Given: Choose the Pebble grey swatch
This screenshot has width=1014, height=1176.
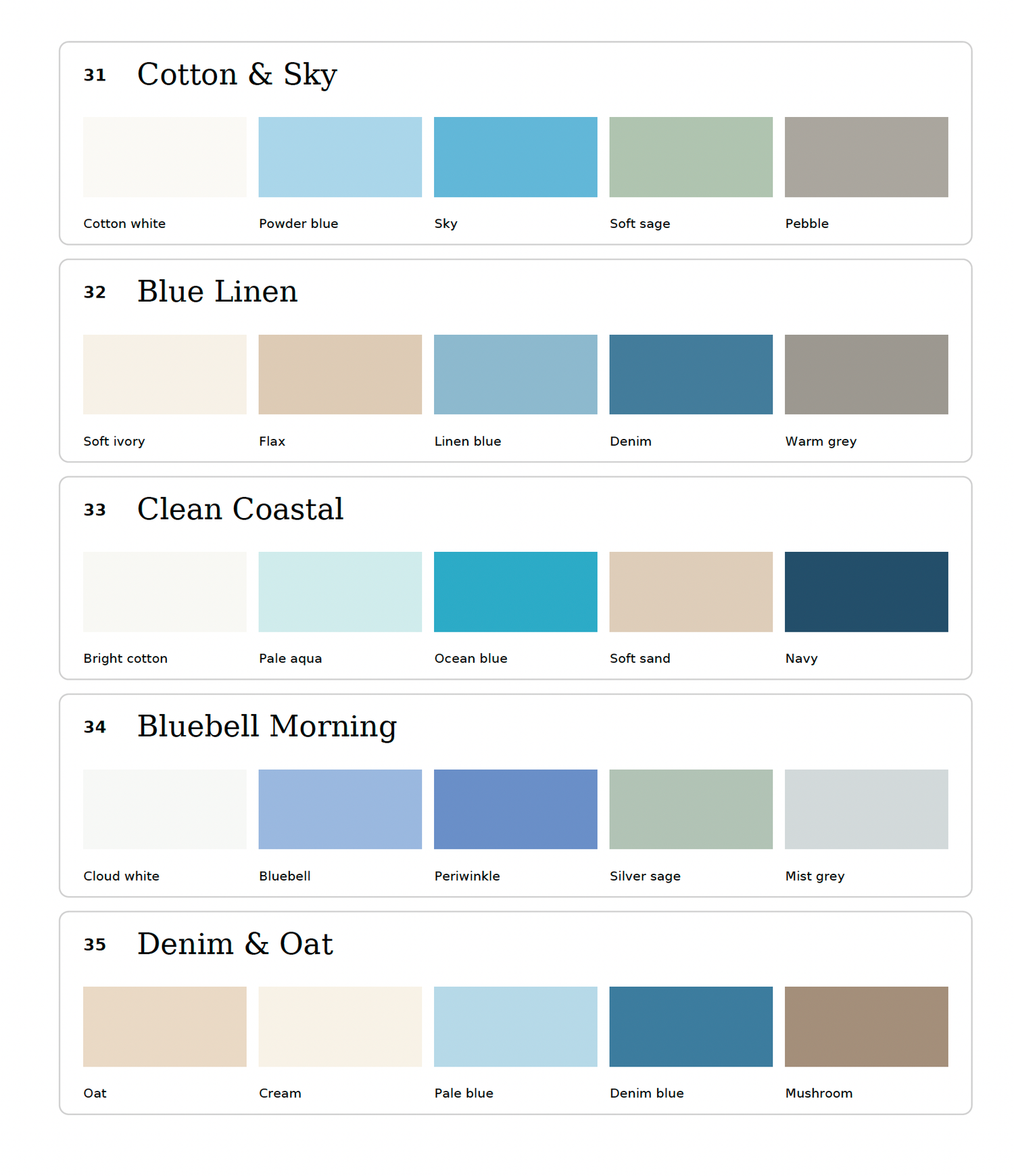Looking at the screenshot, I should (867, 157).
